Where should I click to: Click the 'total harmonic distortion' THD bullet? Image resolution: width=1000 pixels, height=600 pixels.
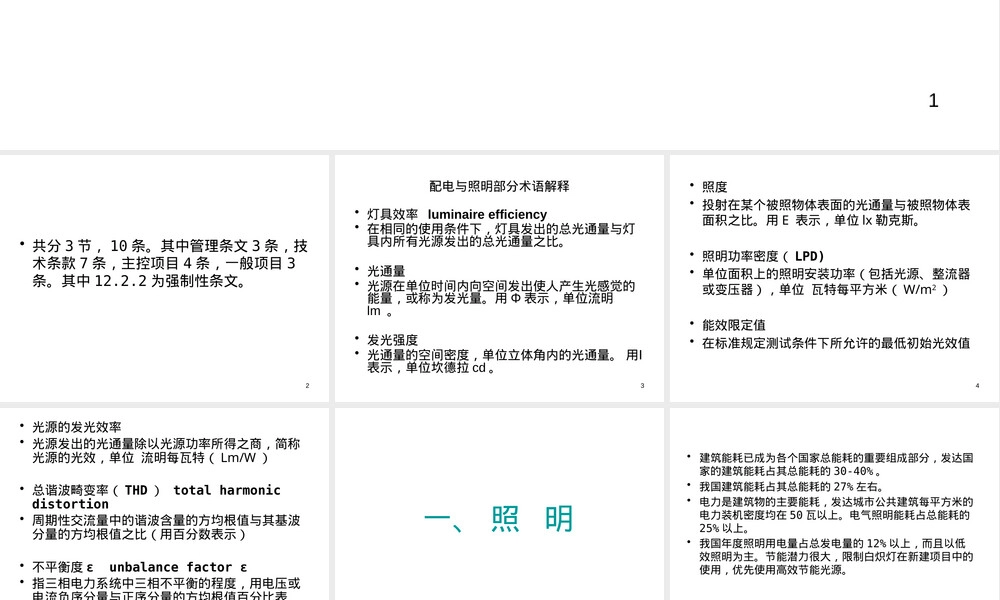[156, 497]
